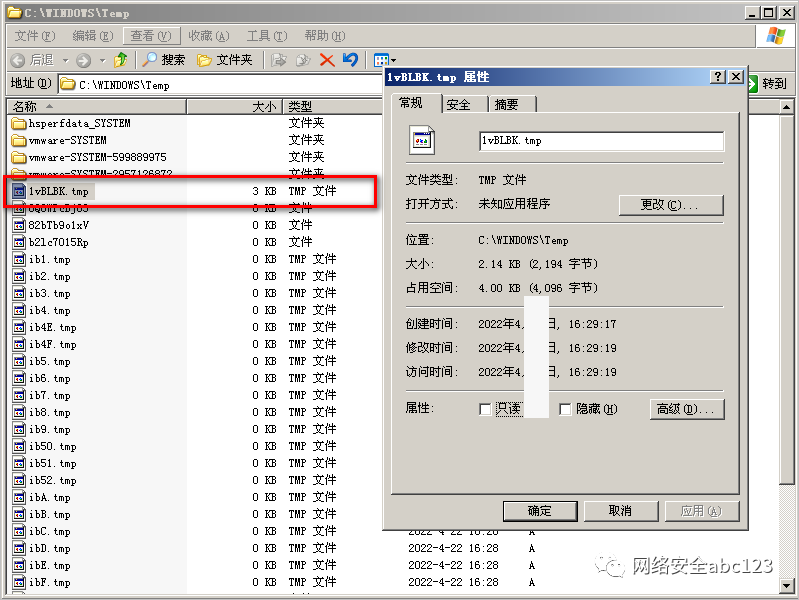Switch to the 摘要 tab in properties

pyautogui.click(x=512, y=105)
